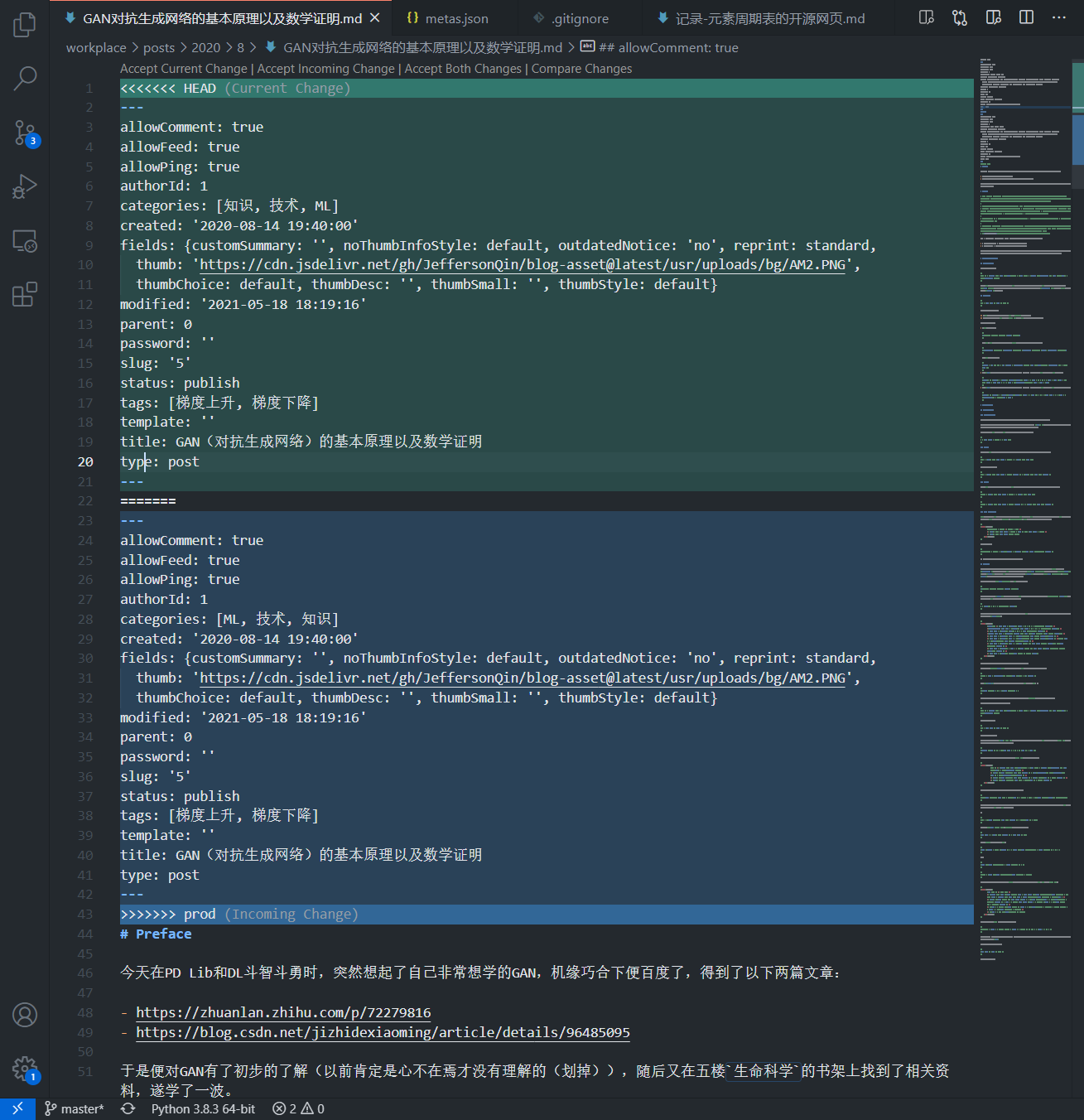Click the sync changes icon in status bar

(128, 1108)
